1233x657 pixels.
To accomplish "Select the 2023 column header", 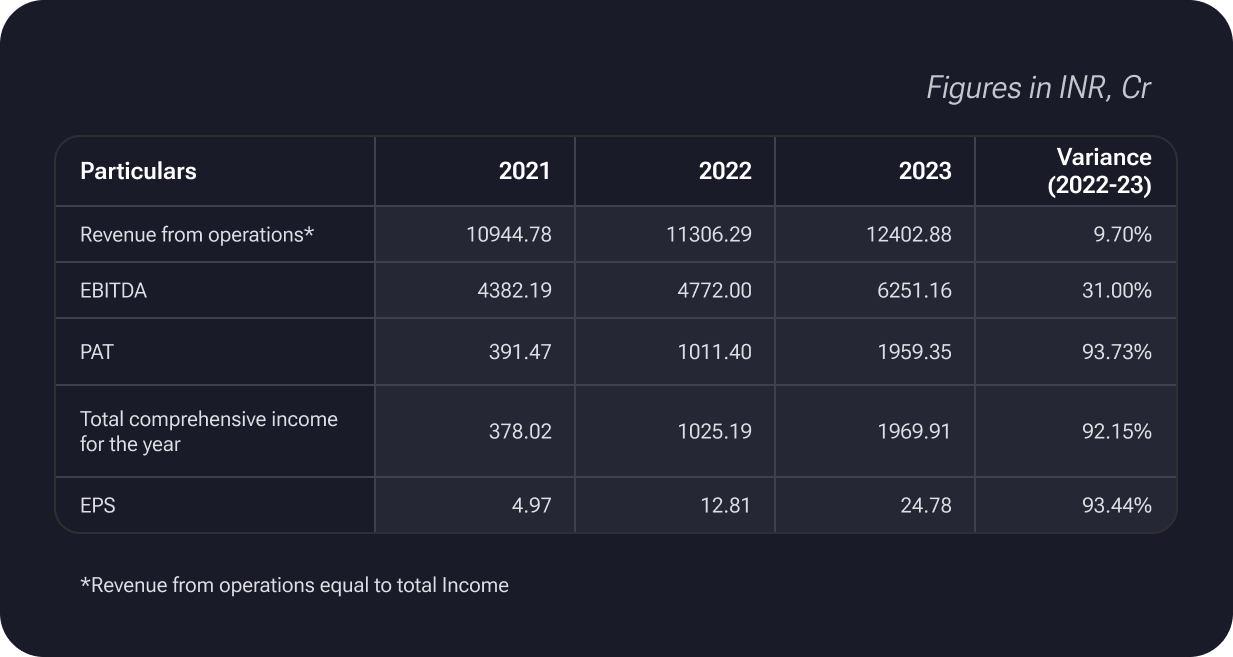I will tap(925, 171).
